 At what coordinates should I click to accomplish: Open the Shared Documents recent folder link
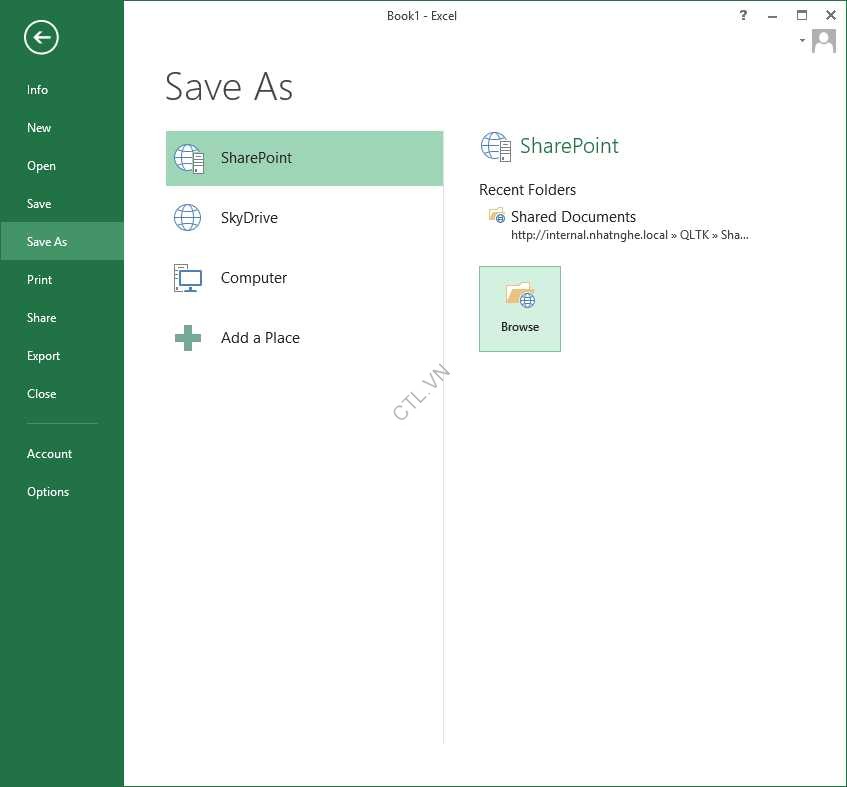tap(573, 217)
